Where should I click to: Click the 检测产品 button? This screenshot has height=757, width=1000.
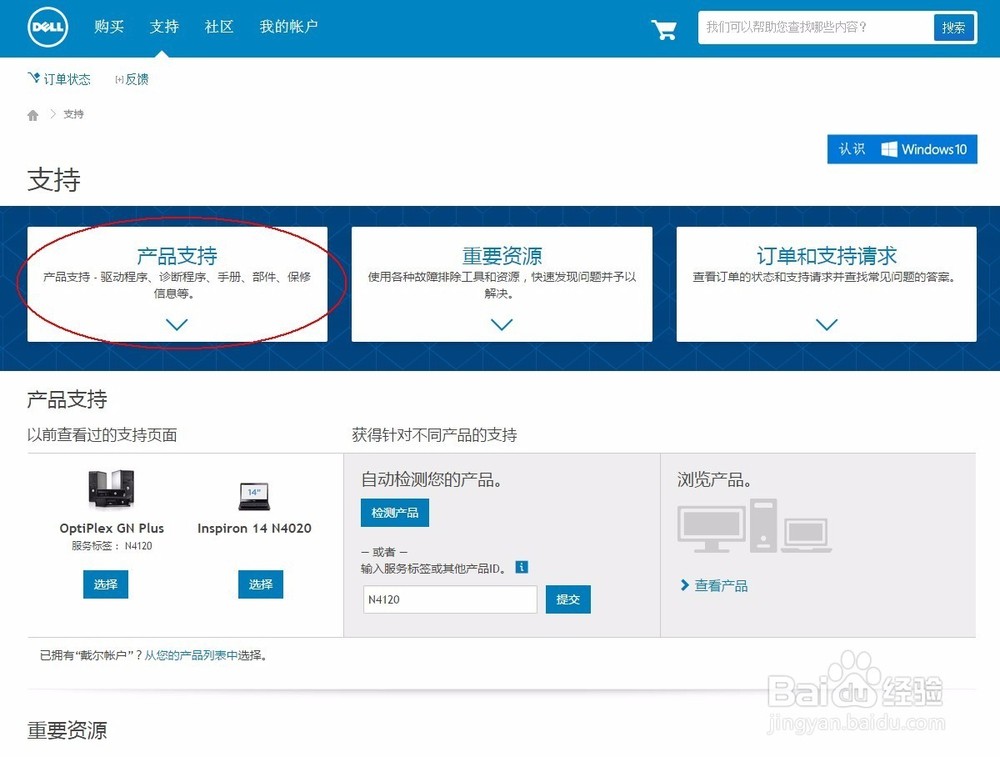(x=395, y=513)
